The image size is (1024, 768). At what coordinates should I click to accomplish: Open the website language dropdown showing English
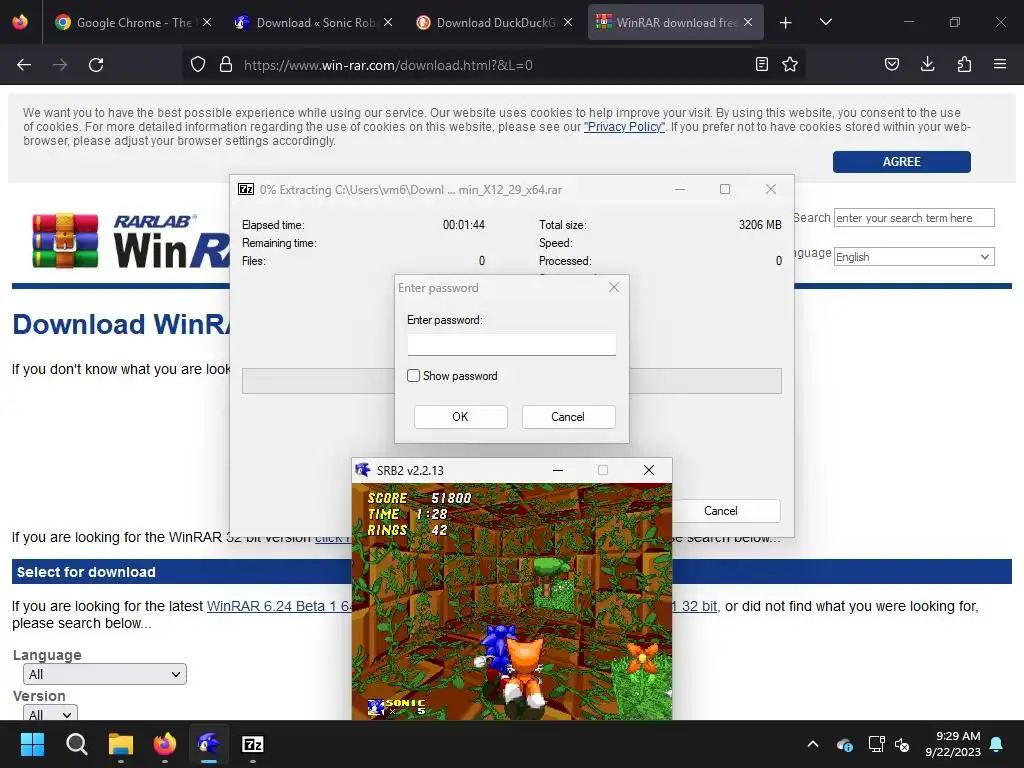pyautogui.click(x=914, y=257)
